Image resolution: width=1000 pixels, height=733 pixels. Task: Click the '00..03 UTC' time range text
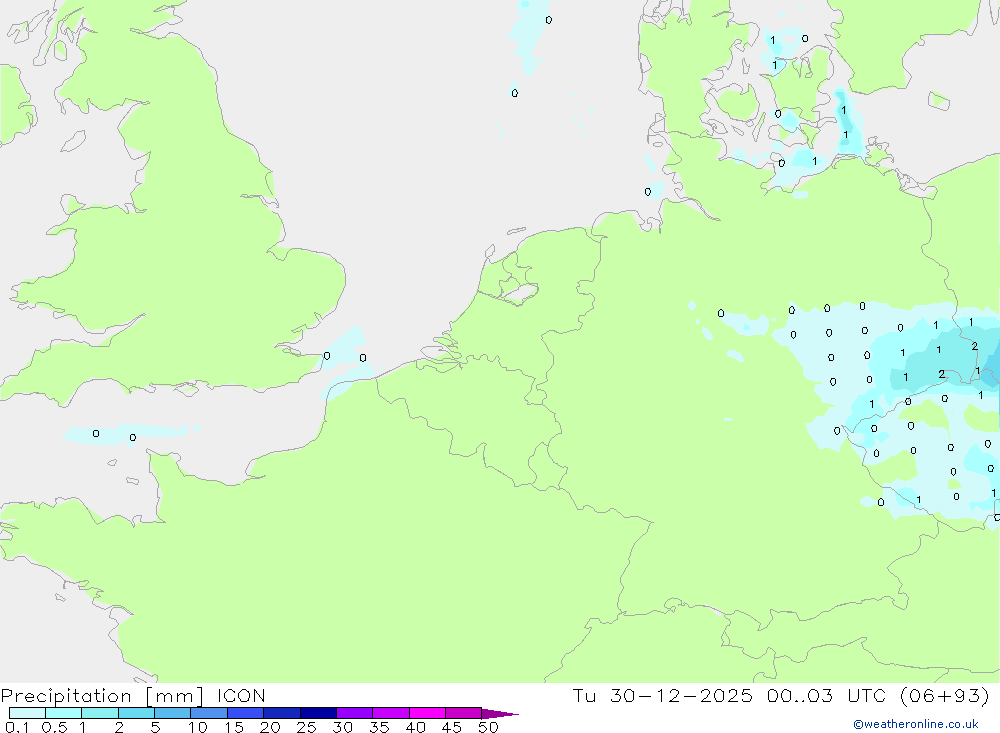827,695
